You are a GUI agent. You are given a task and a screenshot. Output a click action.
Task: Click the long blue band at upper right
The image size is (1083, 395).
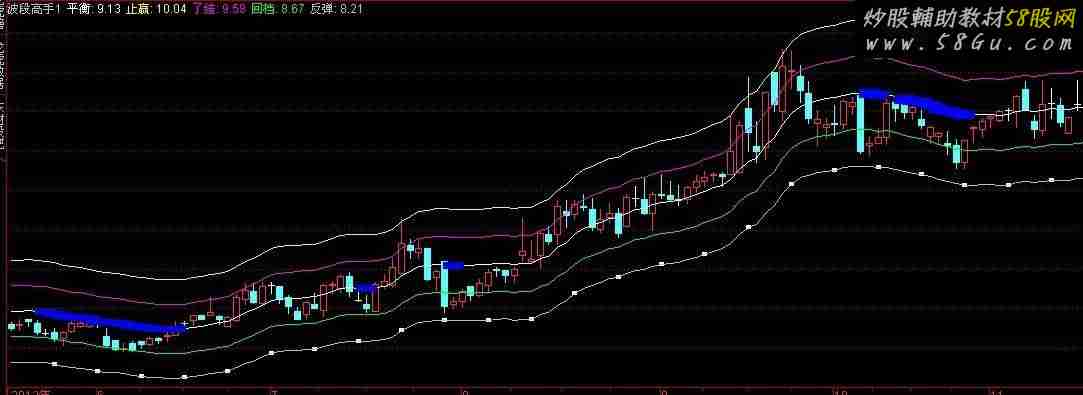(917, 103)
